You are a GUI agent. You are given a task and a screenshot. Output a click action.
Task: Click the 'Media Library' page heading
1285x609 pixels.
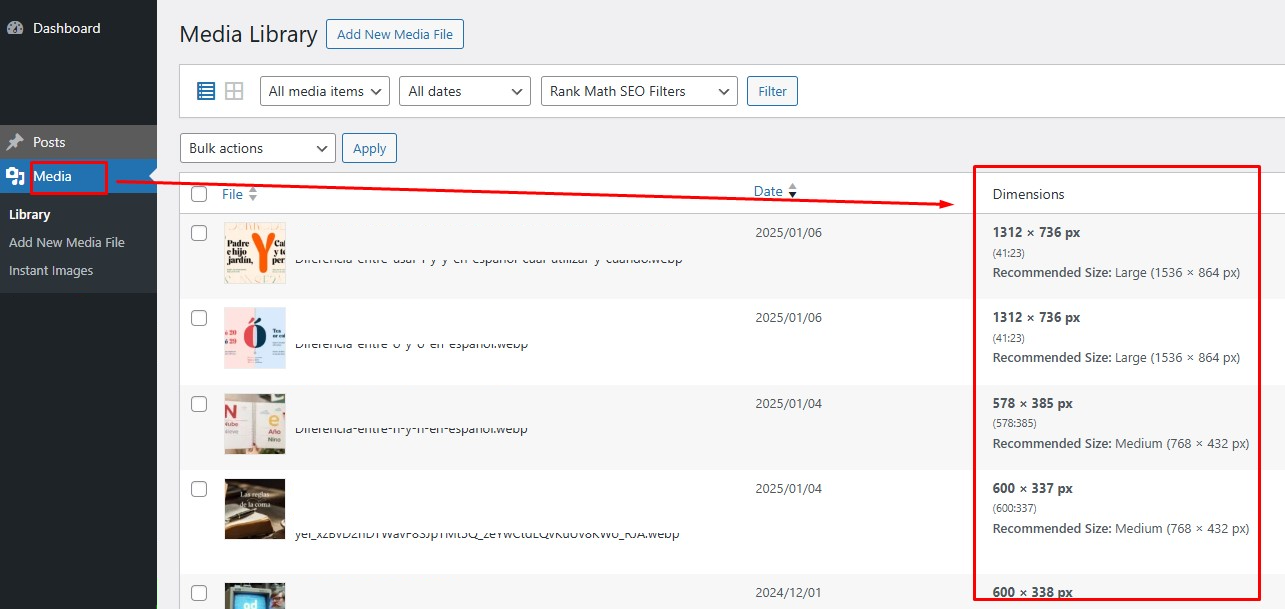click(248, 35)
